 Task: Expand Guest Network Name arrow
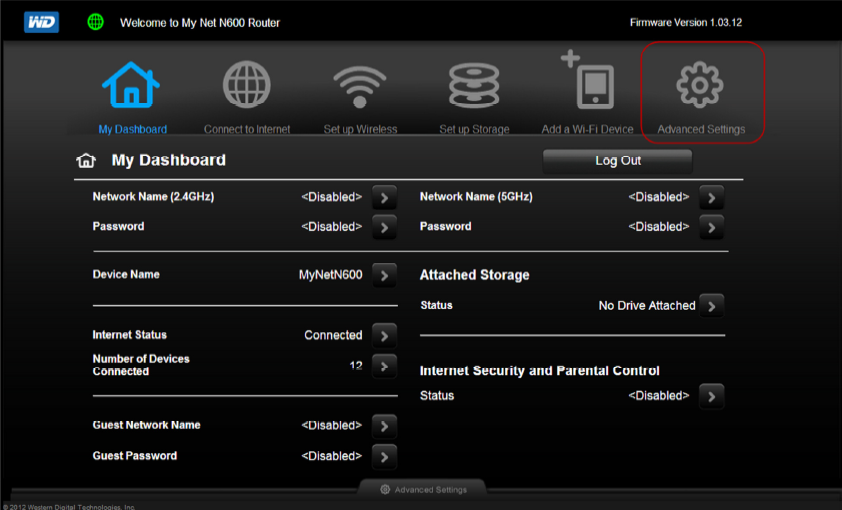pyautogui.click(x=384, y=426)
